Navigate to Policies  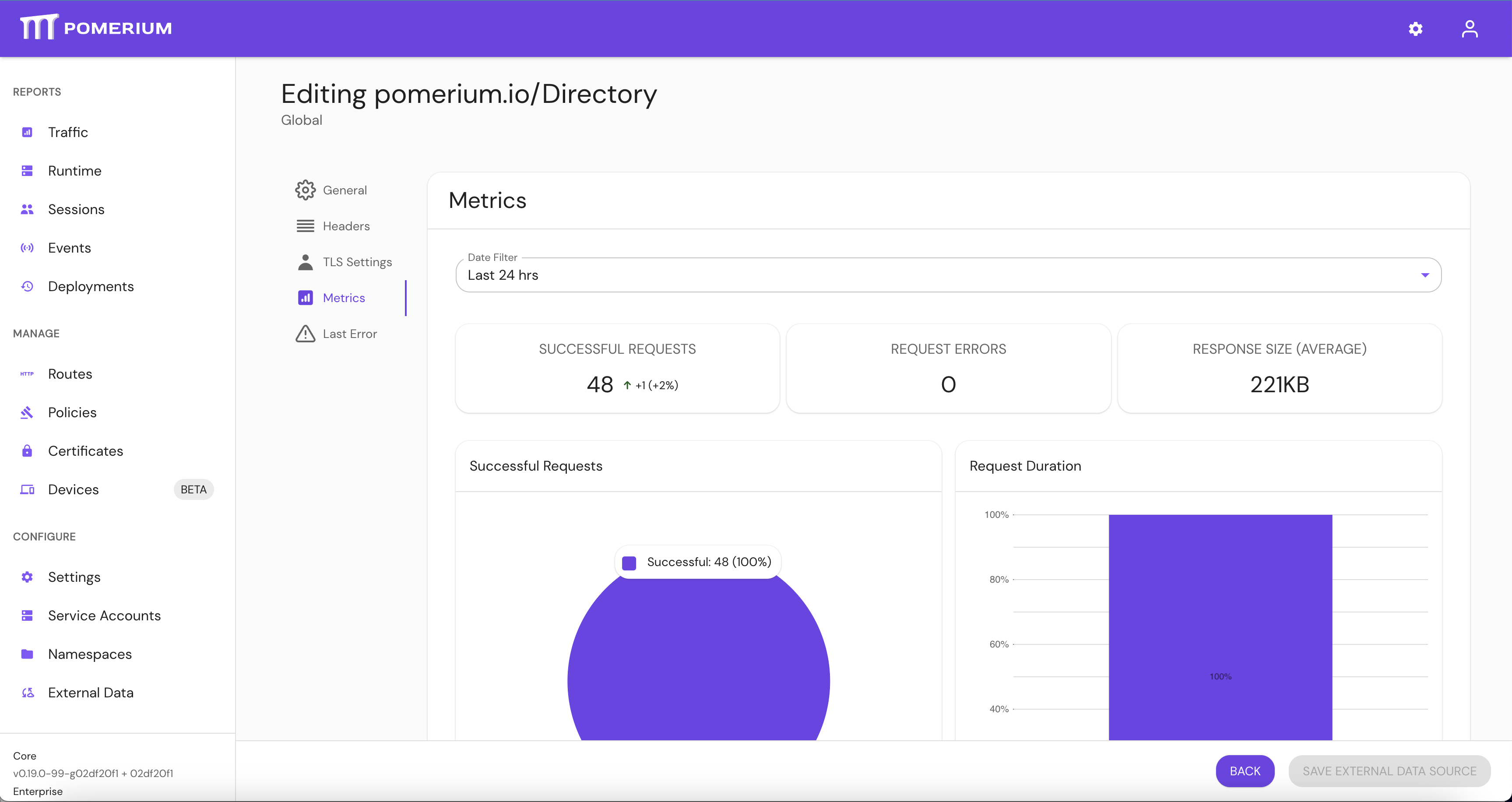(x=72, y=413)
